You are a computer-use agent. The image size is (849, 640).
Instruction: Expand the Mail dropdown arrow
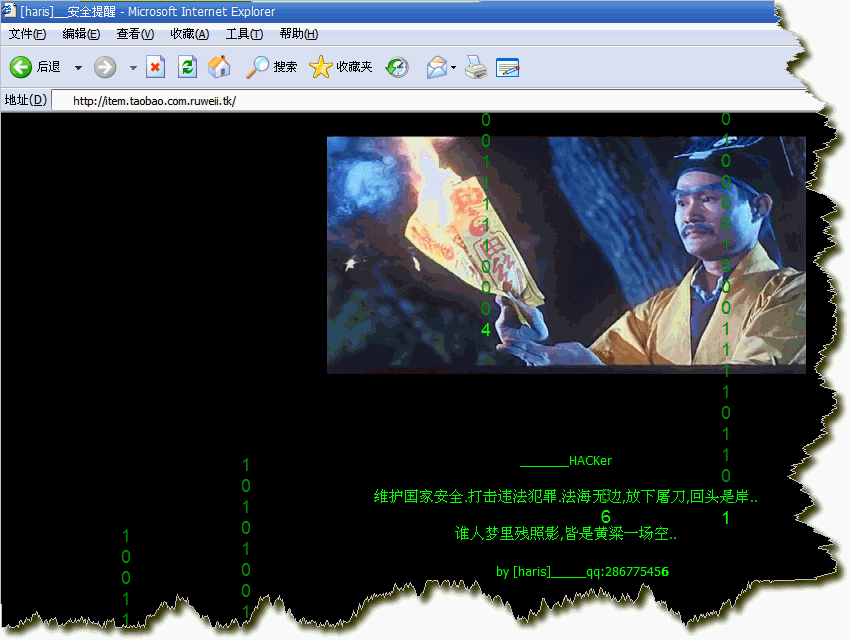[454, 68]
